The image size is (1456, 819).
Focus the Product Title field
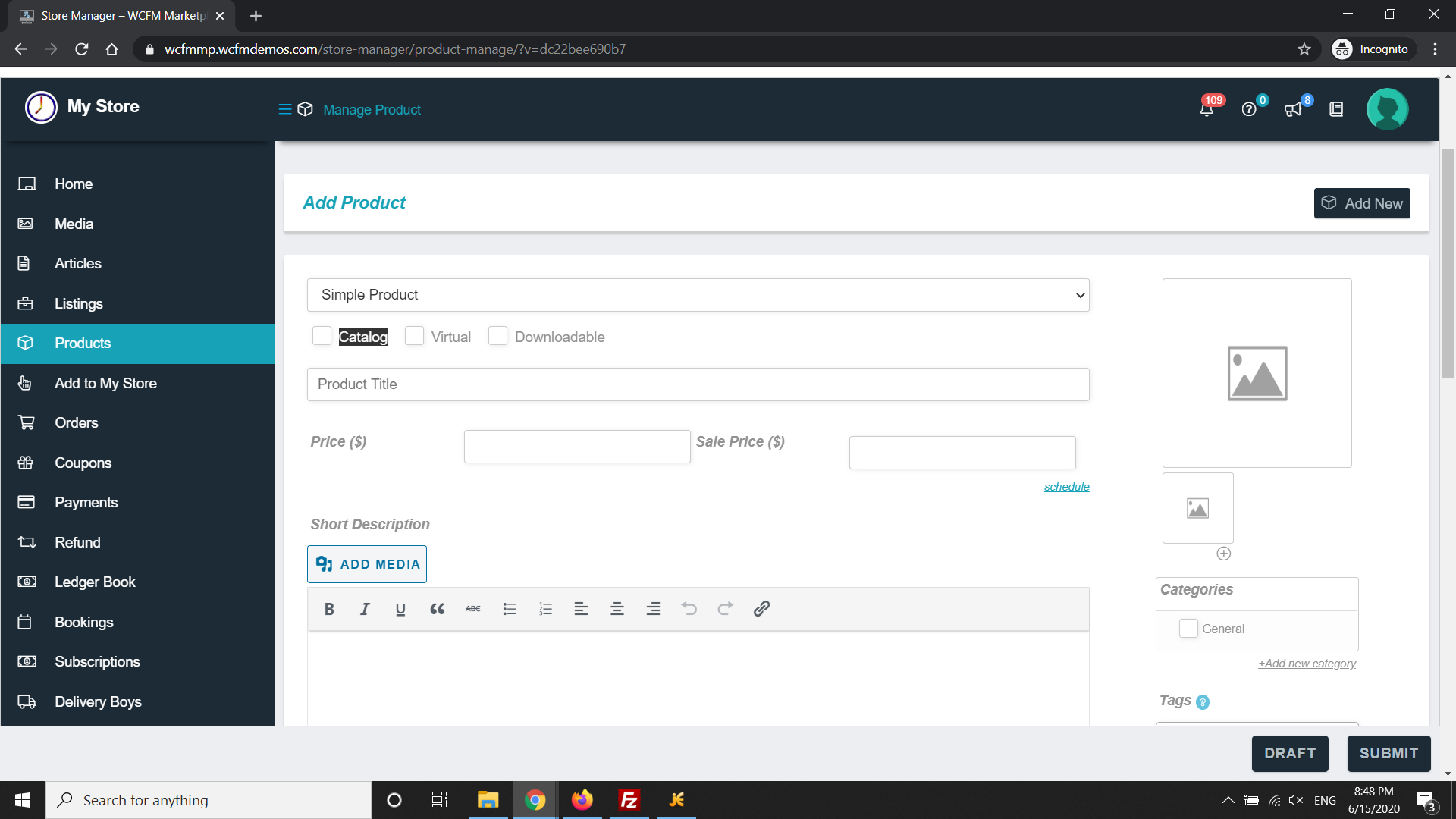point(698,384)
